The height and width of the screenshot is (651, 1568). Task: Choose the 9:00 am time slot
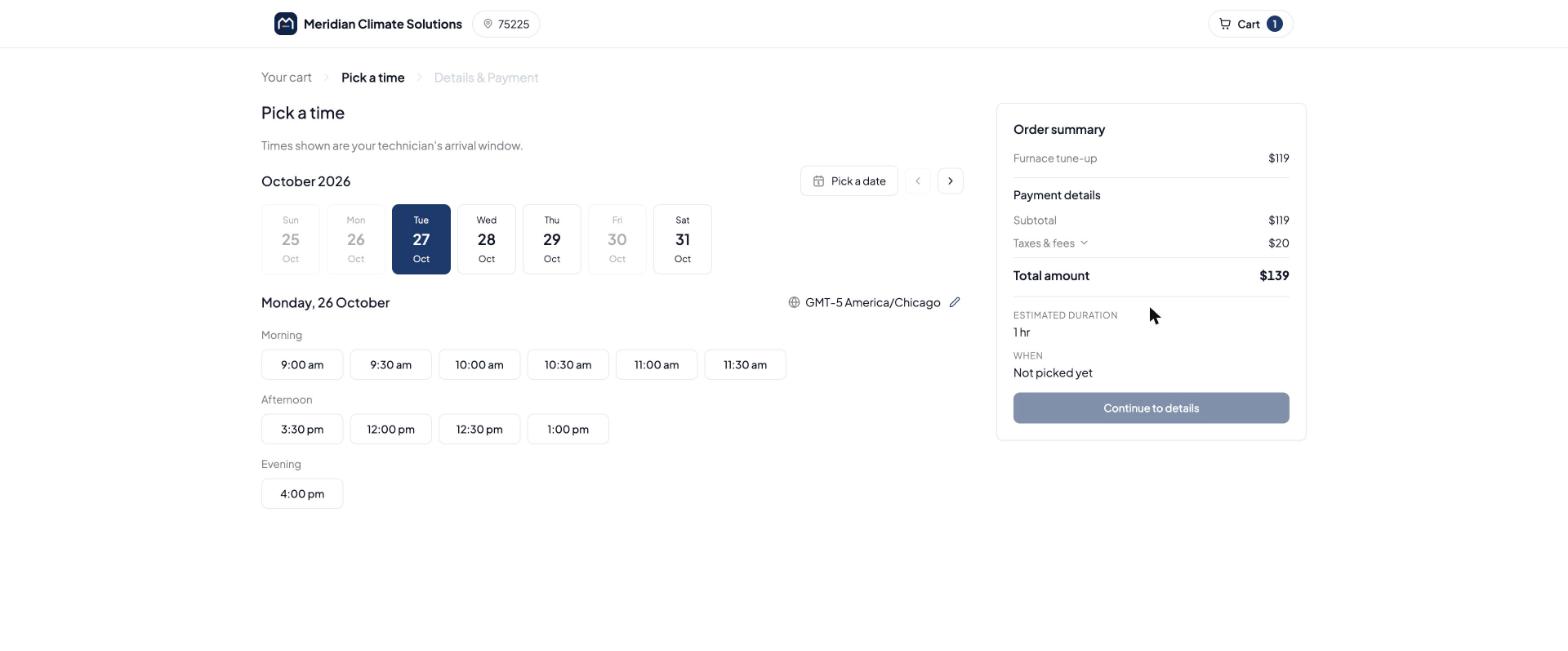point(302,365)
